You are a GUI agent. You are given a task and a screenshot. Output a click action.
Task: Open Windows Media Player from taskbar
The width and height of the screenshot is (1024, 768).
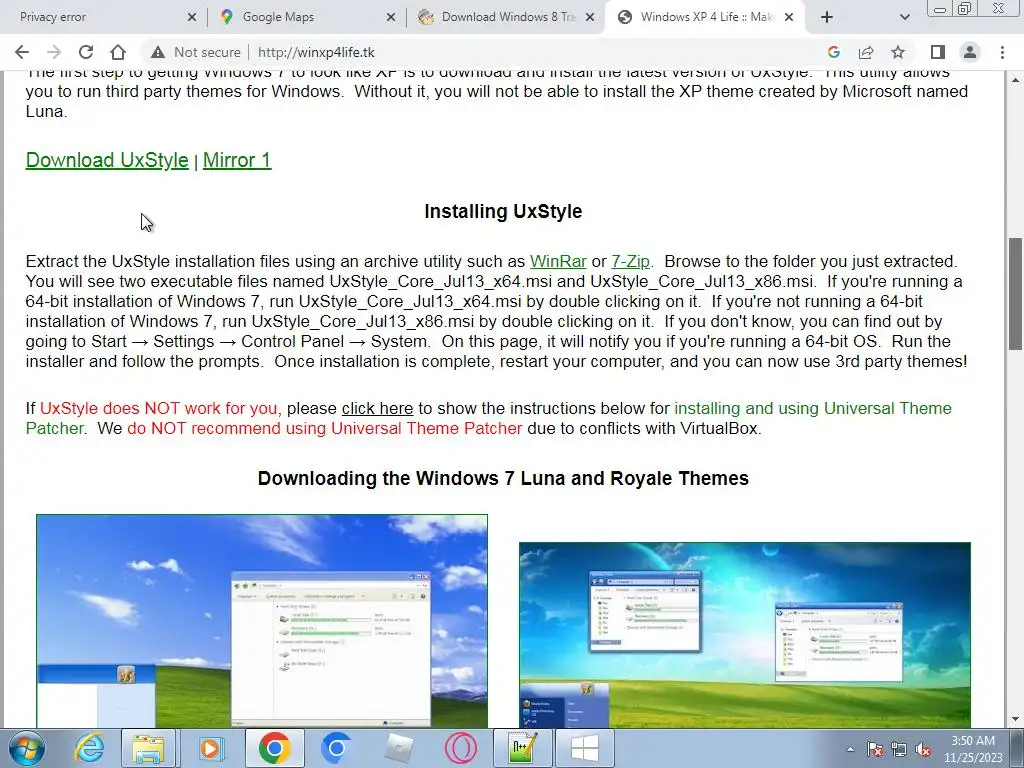(210, 748)
